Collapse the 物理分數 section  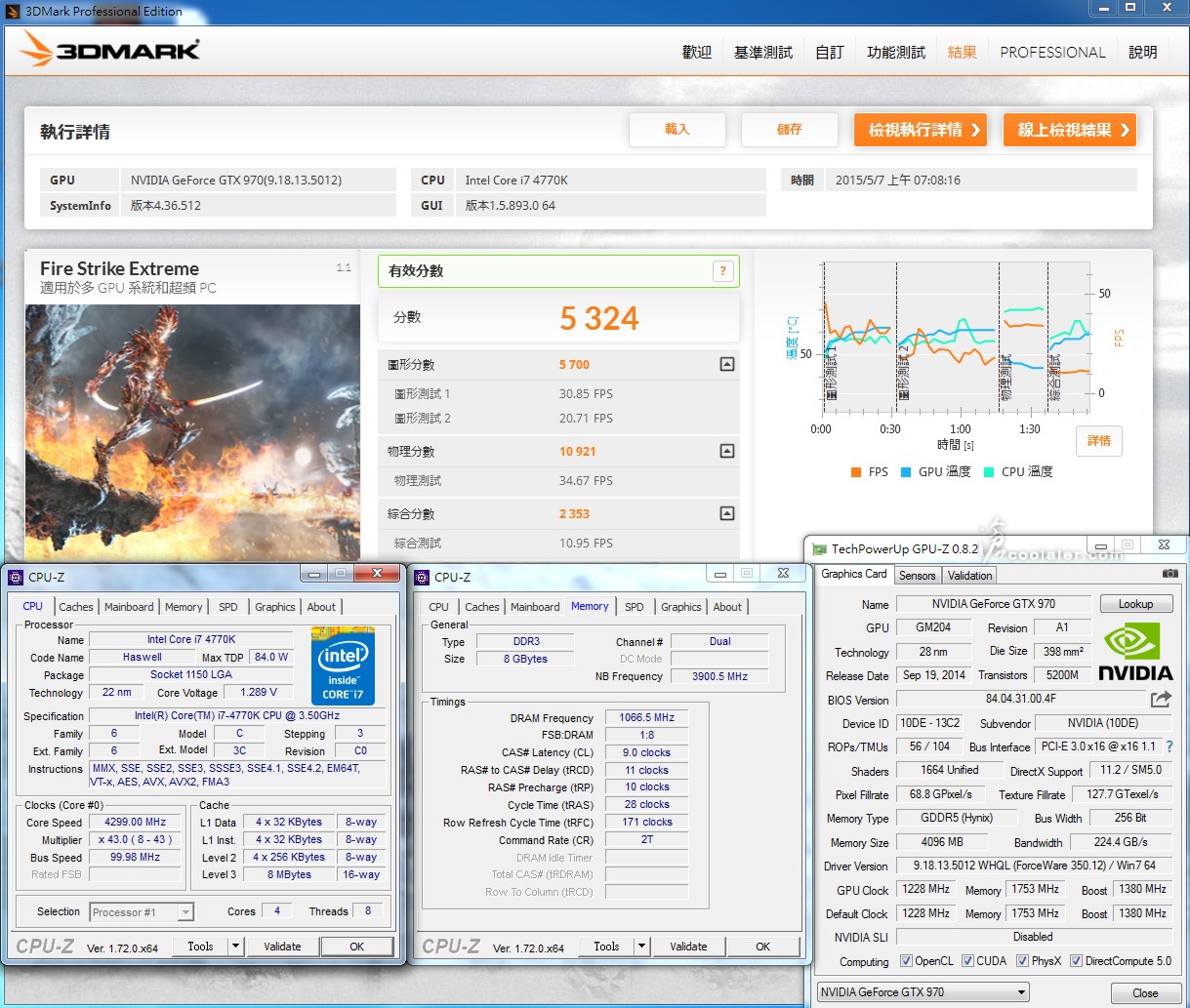tap(726, 451)
